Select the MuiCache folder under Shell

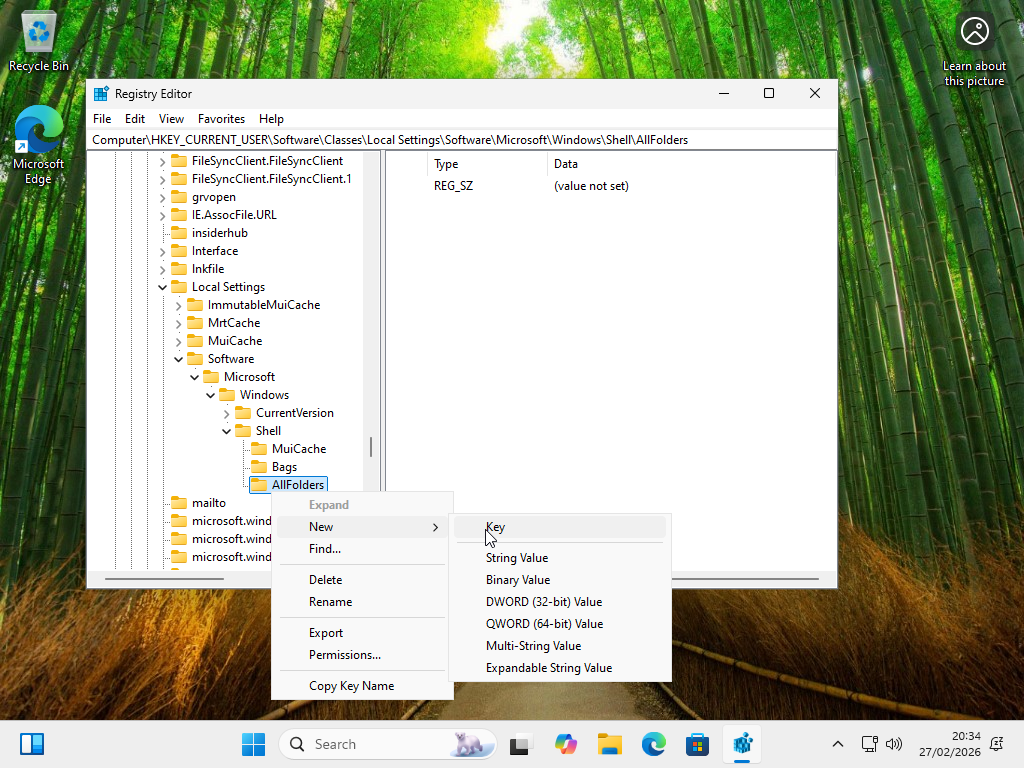tap(298, 449)
